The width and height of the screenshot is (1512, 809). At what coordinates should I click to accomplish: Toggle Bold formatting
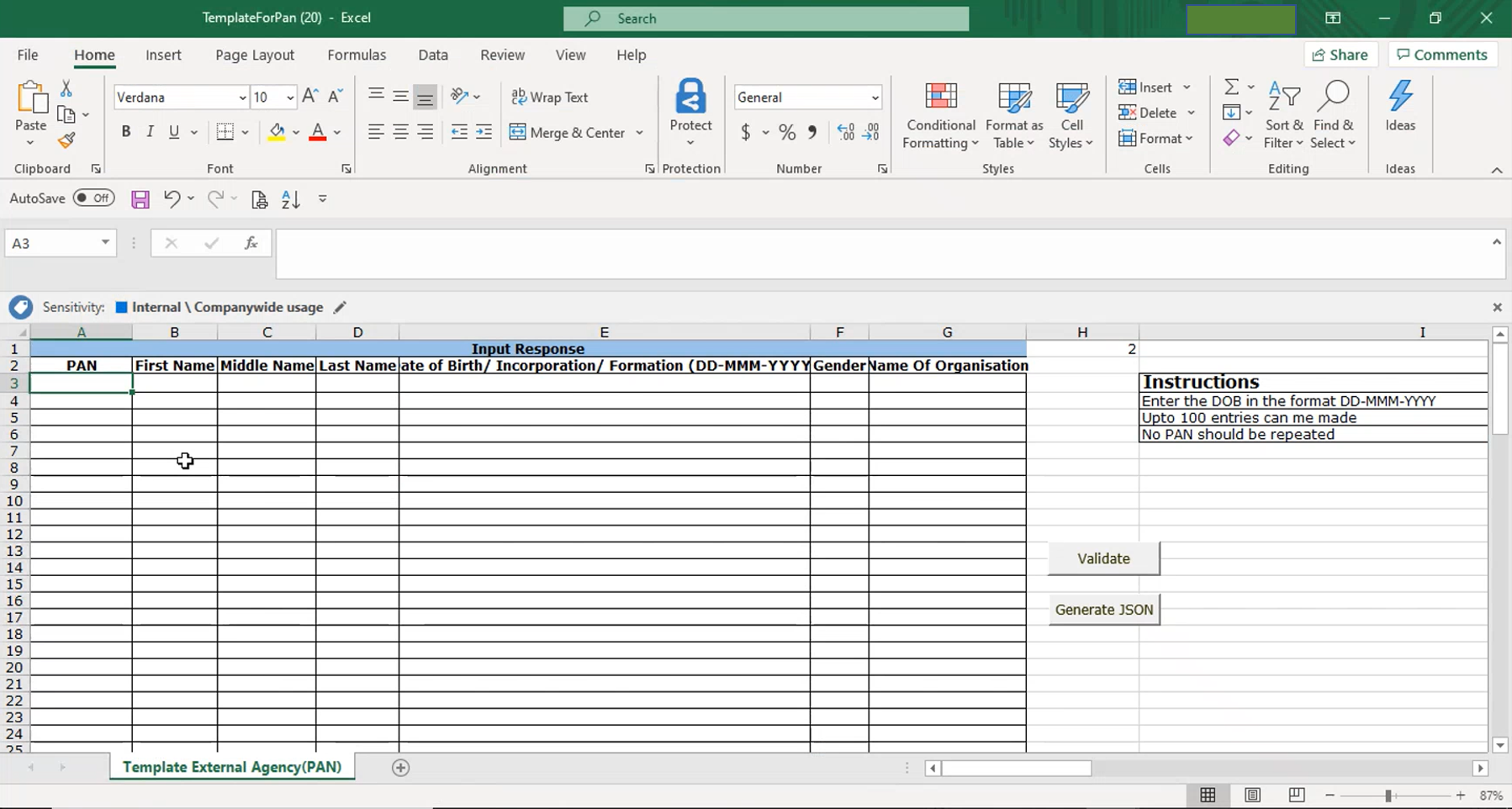[x=126, y=132]
